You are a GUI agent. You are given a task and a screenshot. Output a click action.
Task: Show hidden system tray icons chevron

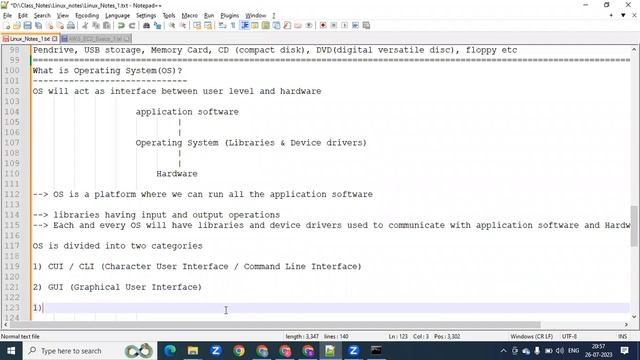pos(503,351)
